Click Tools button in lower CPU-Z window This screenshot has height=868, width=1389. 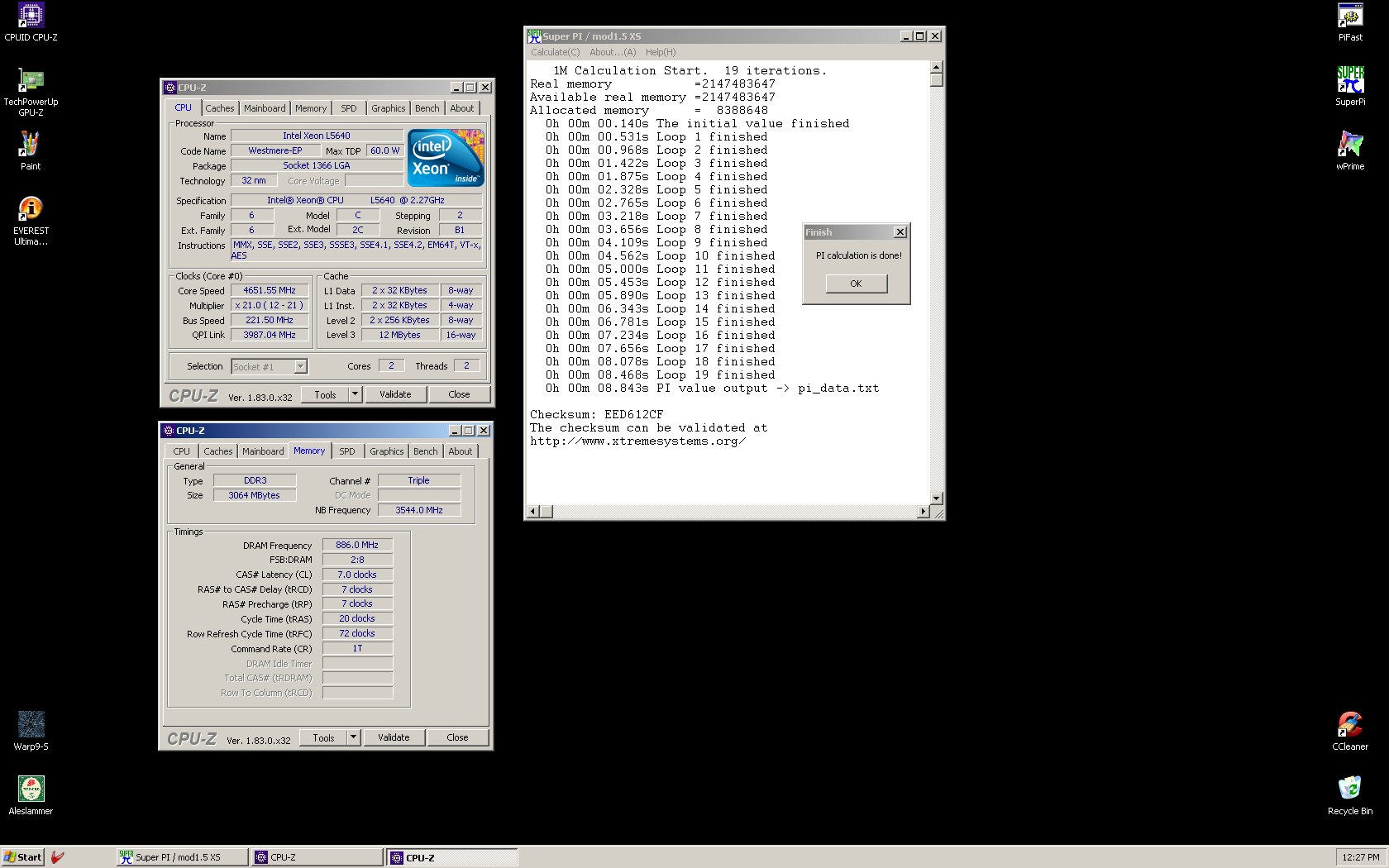pos(324,737)
